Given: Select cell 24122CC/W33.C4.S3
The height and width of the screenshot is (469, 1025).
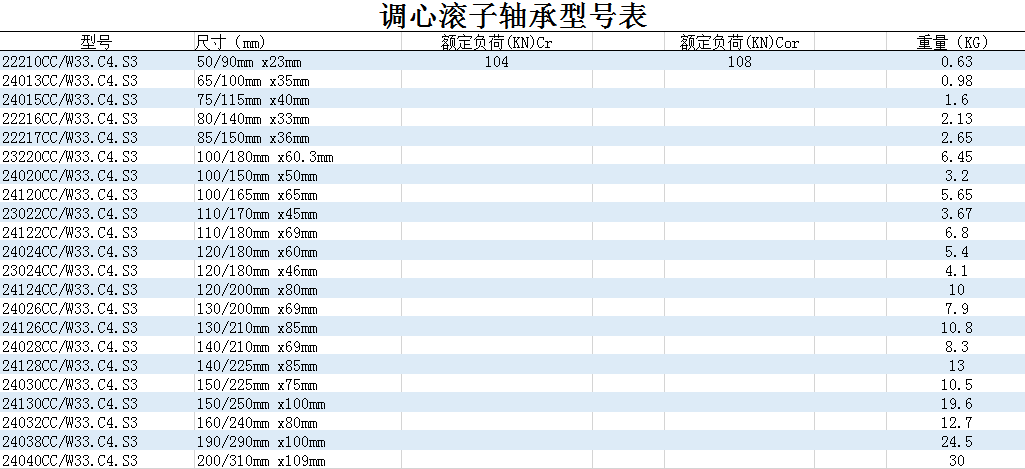Looking at the screenshot, I should pyautogui.click(x=70, y=233).
